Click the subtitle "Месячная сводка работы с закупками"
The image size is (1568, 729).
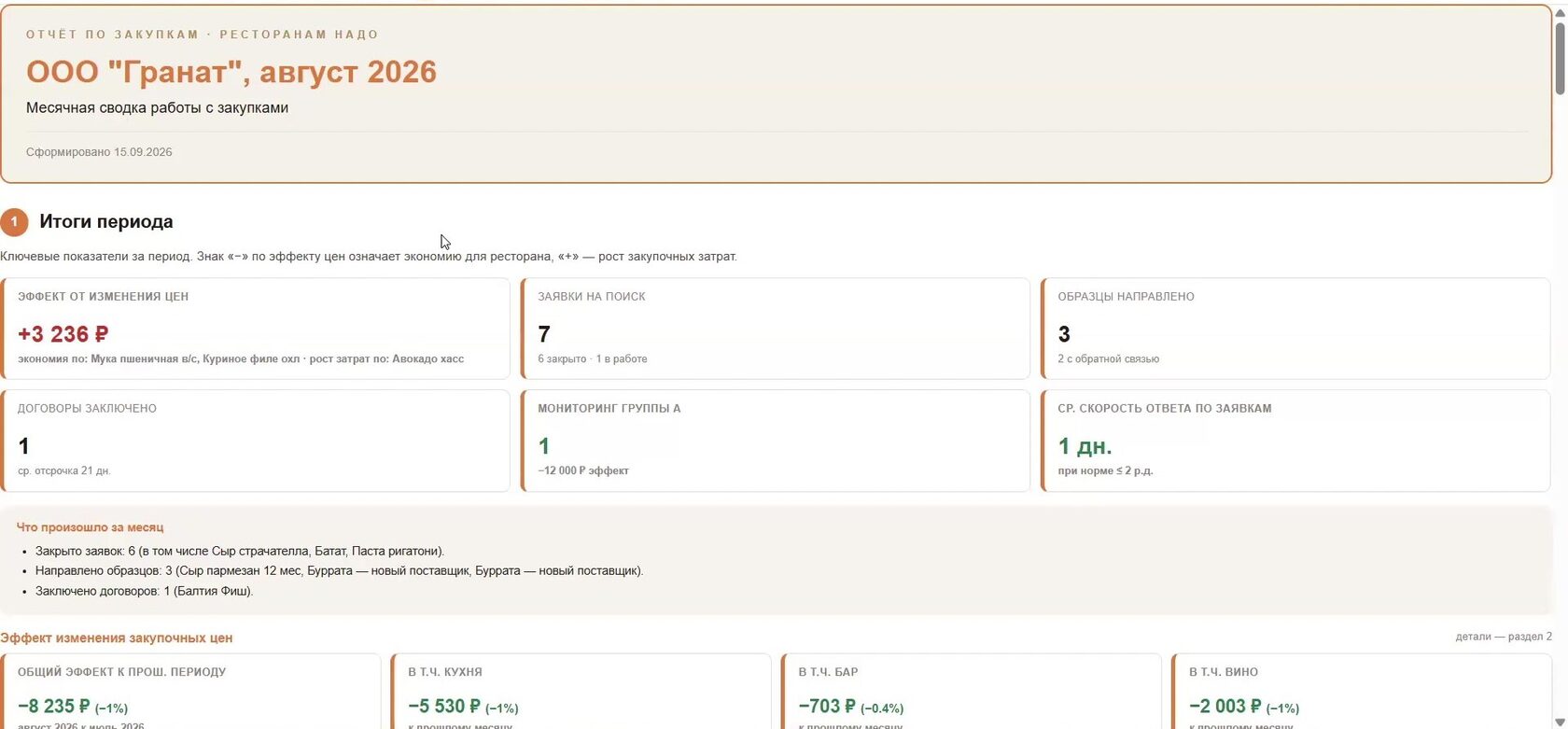click(x=157, y=107)
